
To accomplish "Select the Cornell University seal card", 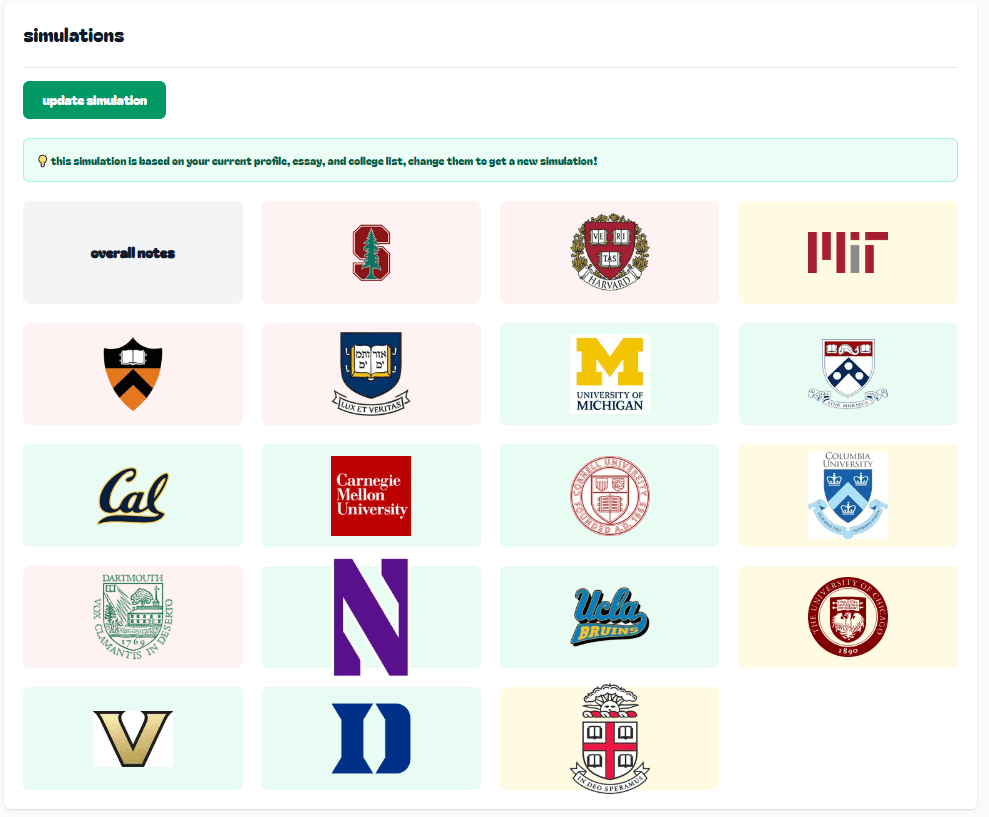I will [609, 495].
